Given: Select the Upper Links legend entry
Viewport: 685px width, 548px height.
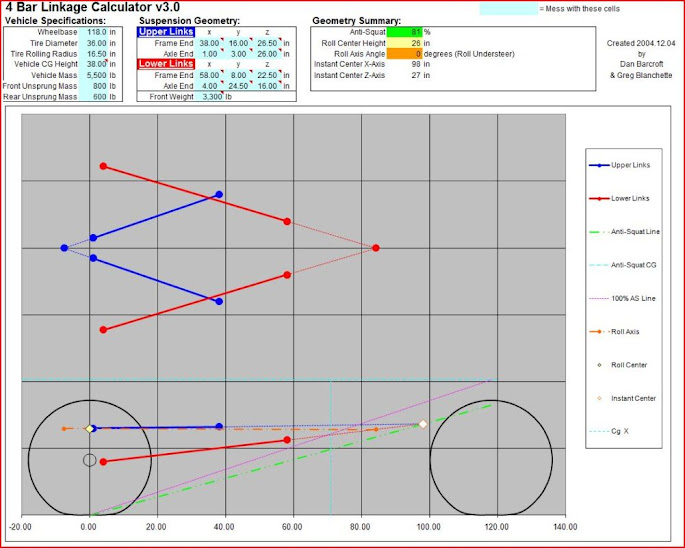Looking at the screenshot, I should (619, 165).
